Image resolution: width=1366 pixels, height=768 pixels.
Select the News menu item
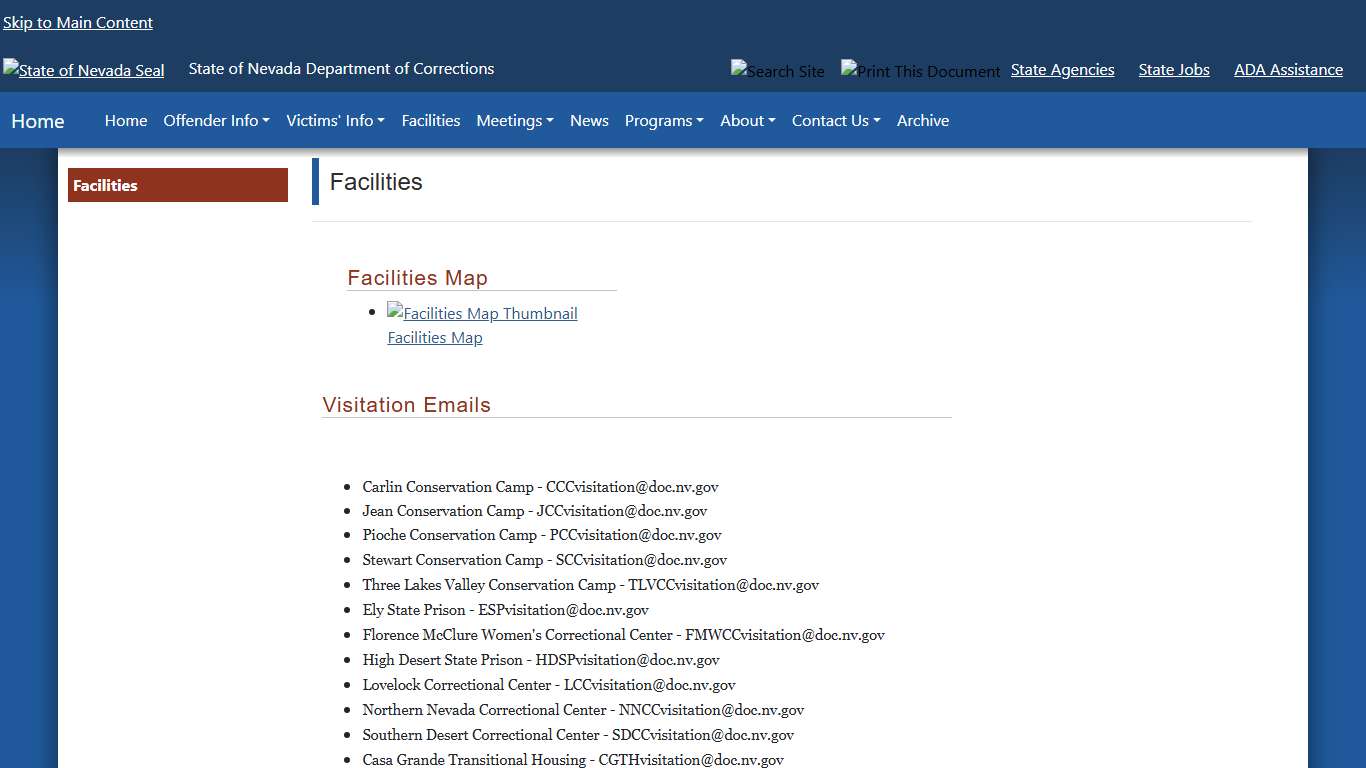[x=589, y=120]
